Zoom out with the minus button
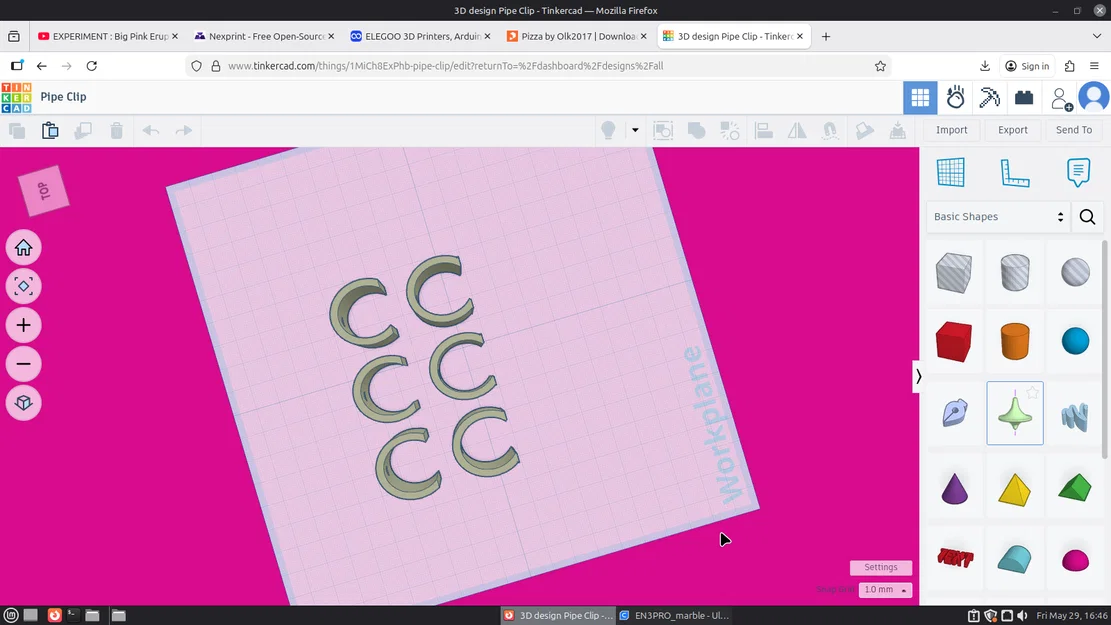 (x=23, y=364)
